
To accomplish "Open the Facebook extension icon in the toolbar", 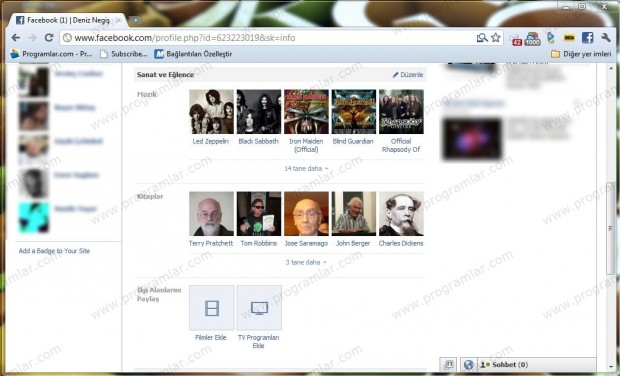I will pyautogui.click(x=587, y=38).
